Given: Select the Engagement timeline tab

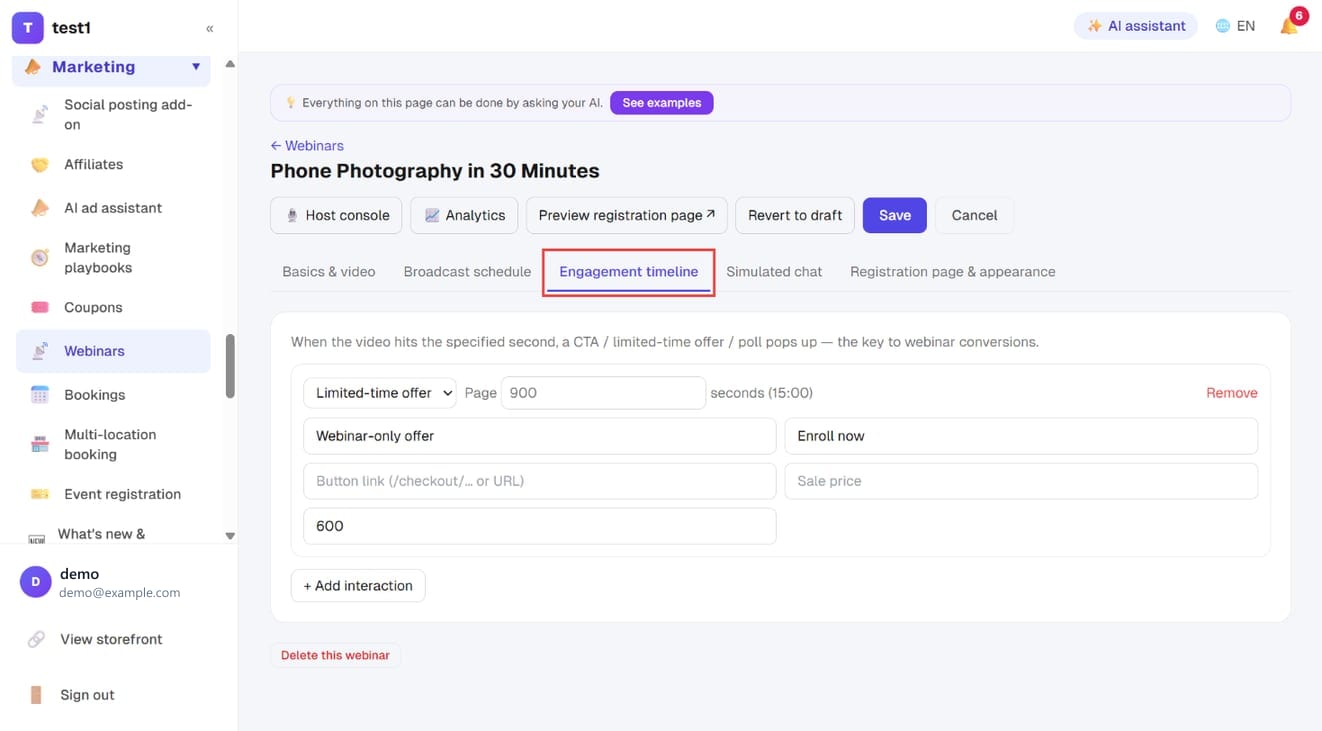Looking at the screenshot, I should click(629, 272).
